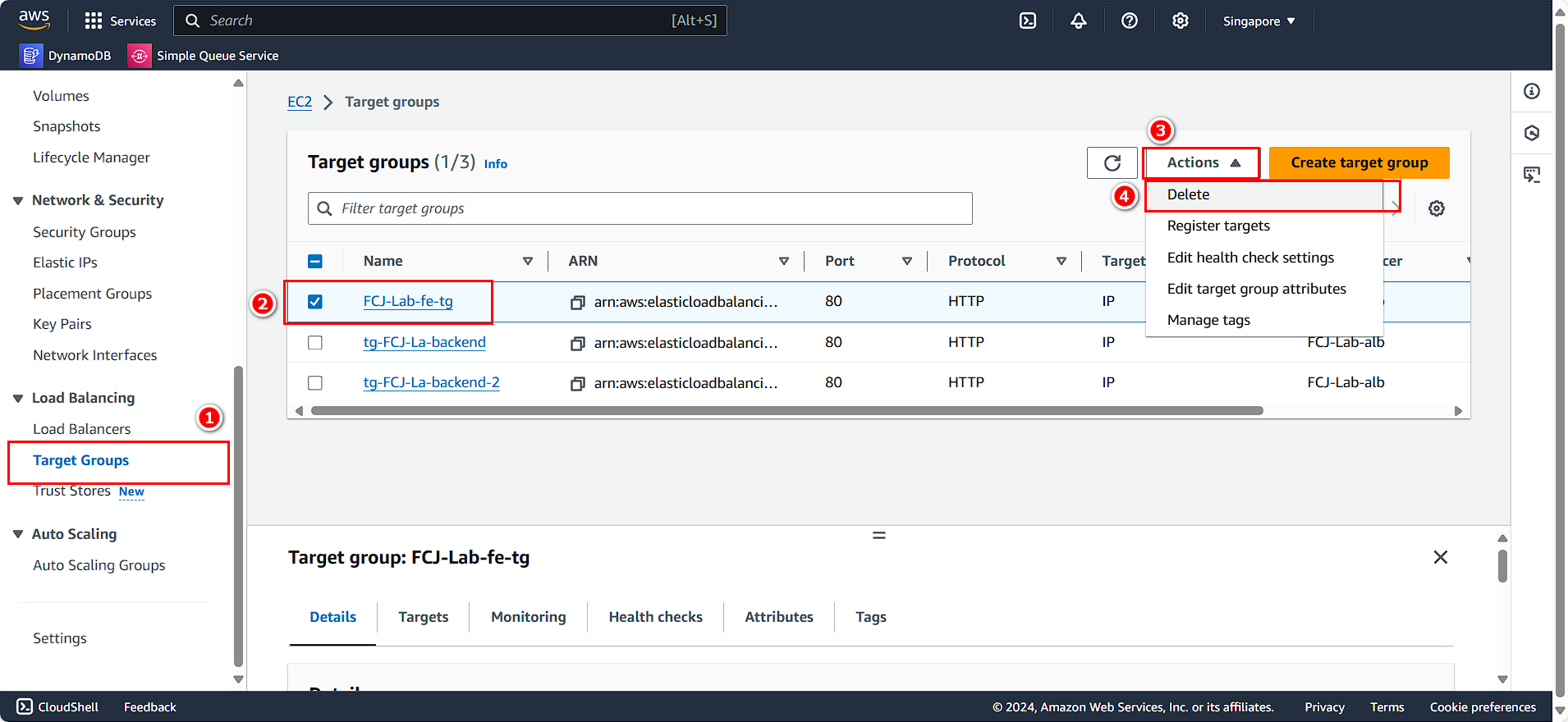Sort by the ARN column arrow
Image resolution: width=1568 pixels, height=722 pixels.
[x=784, y=261]
